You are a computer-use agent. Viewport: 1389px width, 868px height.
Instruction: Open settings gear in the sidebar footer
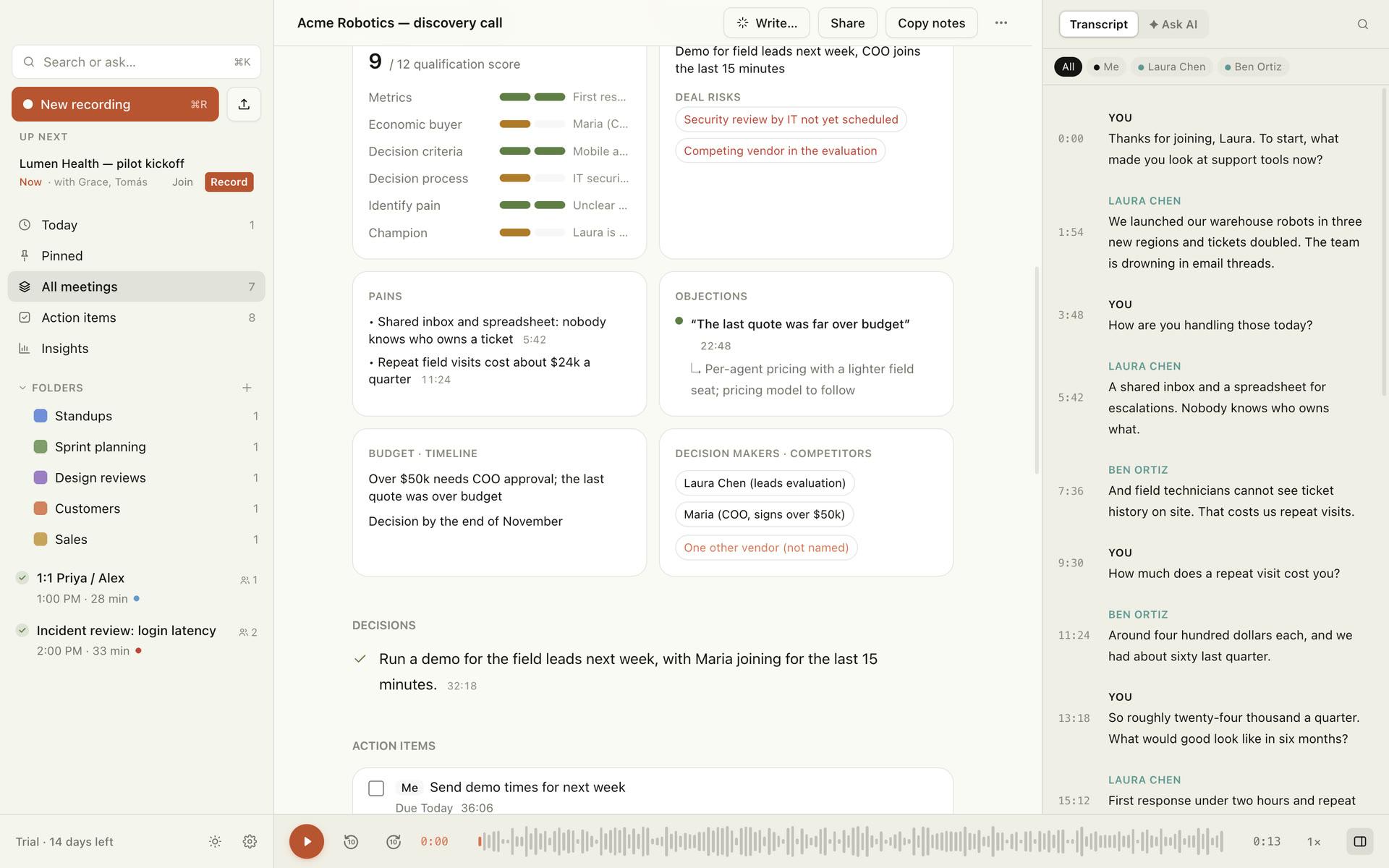pyautogui.click(x=250, y=841)
